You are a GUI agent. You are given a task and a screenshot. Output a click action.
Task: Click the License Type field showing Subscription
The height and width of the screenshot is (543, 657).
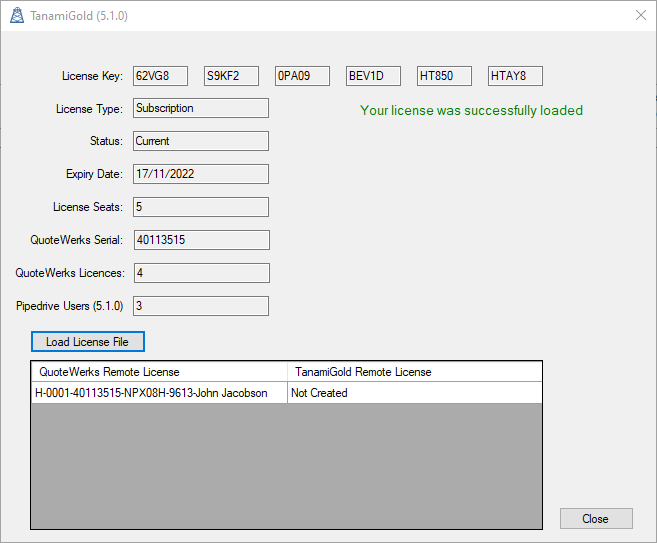point(201,108)
